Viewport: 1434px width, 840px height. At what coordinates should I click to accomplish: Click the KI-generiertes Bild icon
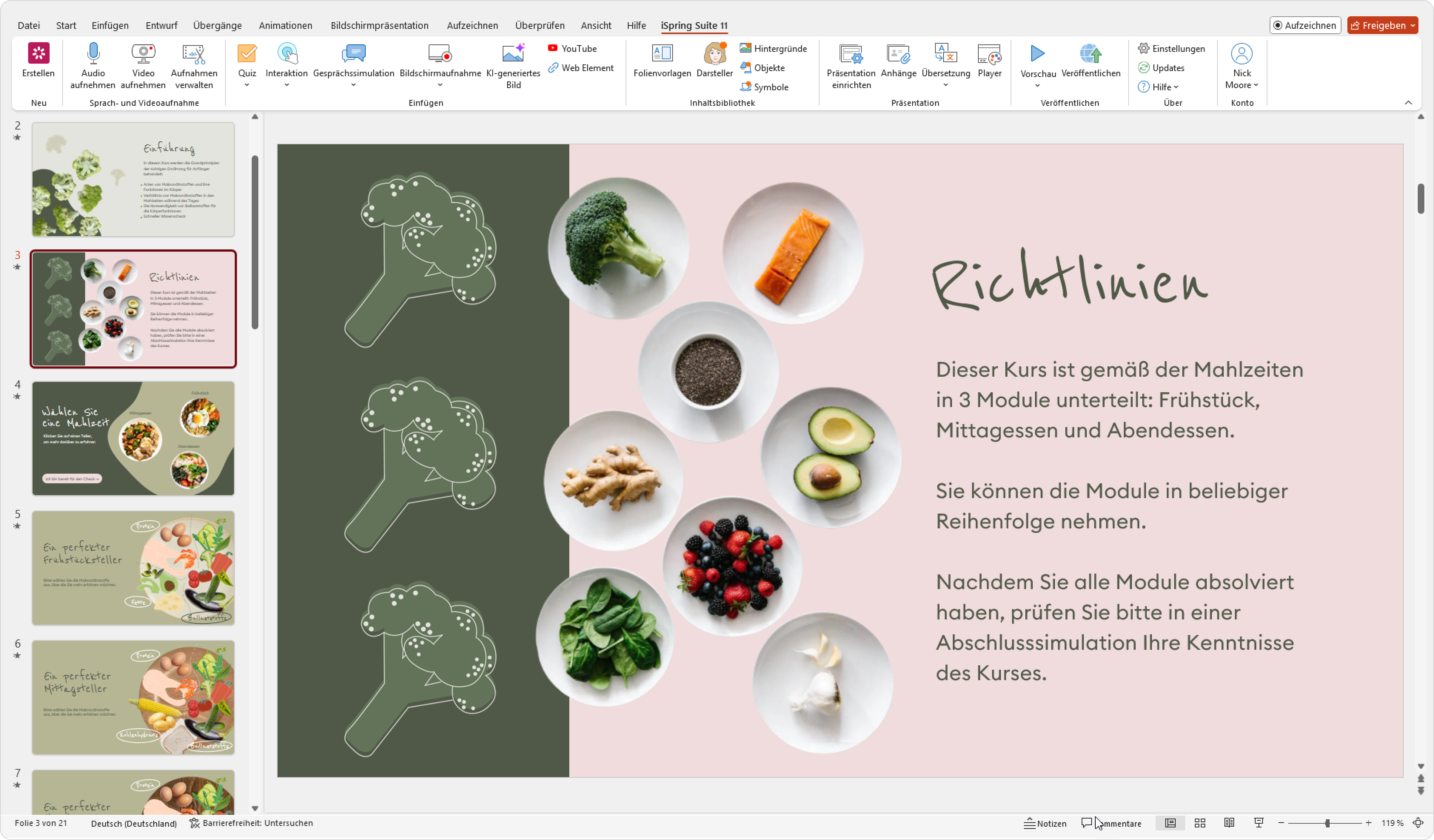point(513,54)
